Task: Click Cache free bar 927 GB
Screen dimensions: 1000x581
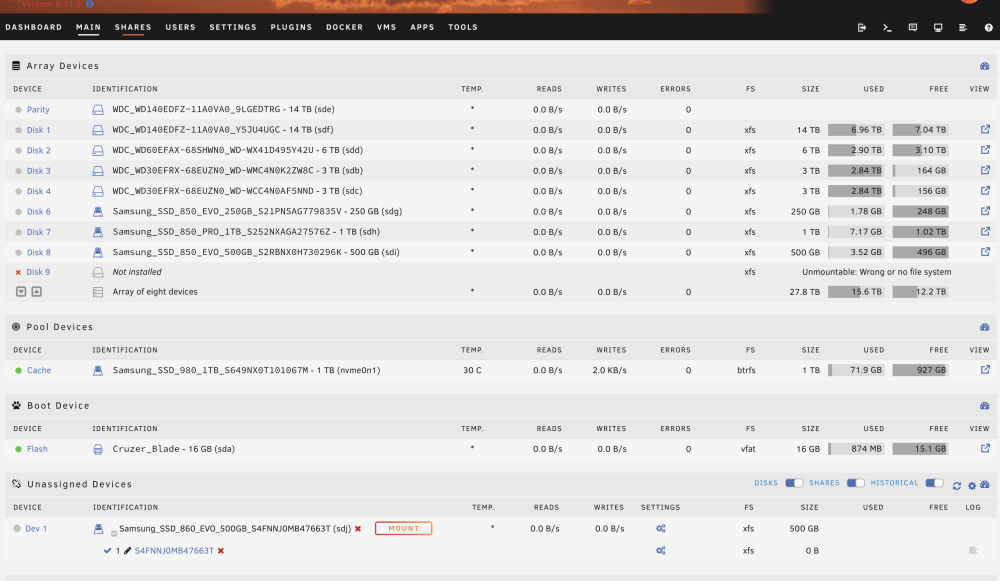Action: pos(920,370)
